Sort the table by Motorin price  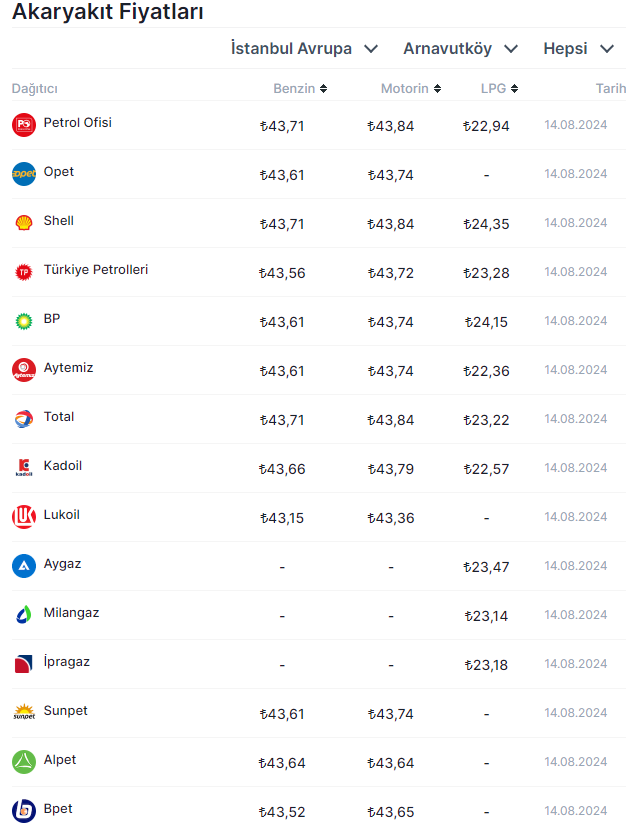(x=410, y=89)
